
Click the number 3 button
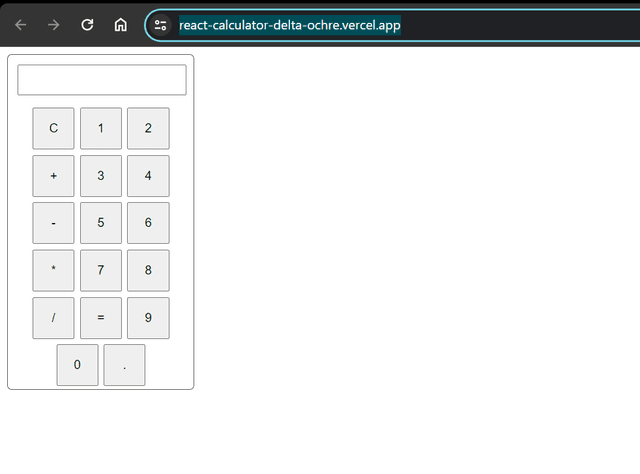pos(101,176)
